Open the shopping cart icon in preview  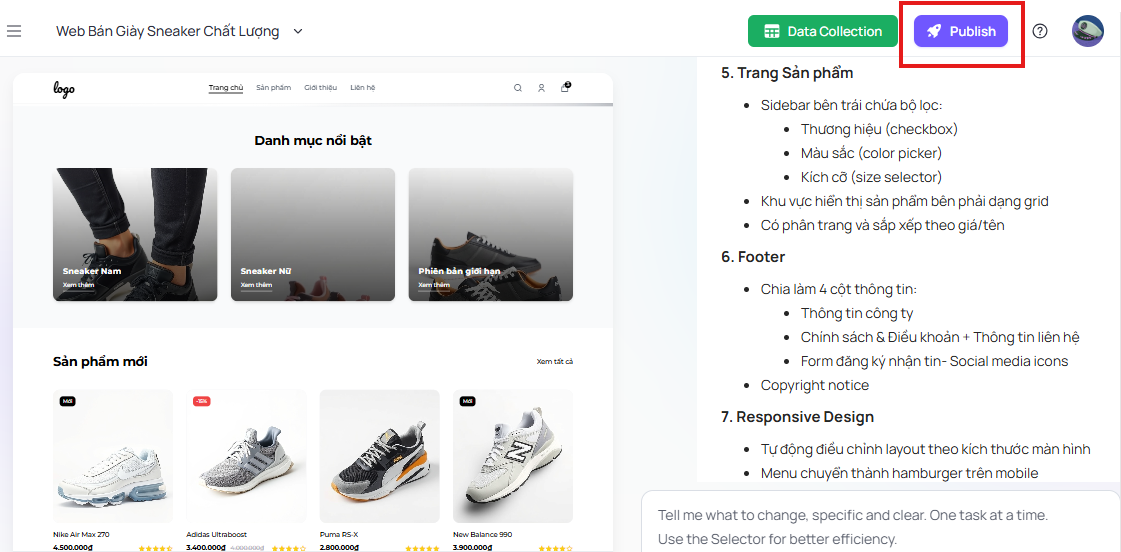pos(565,87)
